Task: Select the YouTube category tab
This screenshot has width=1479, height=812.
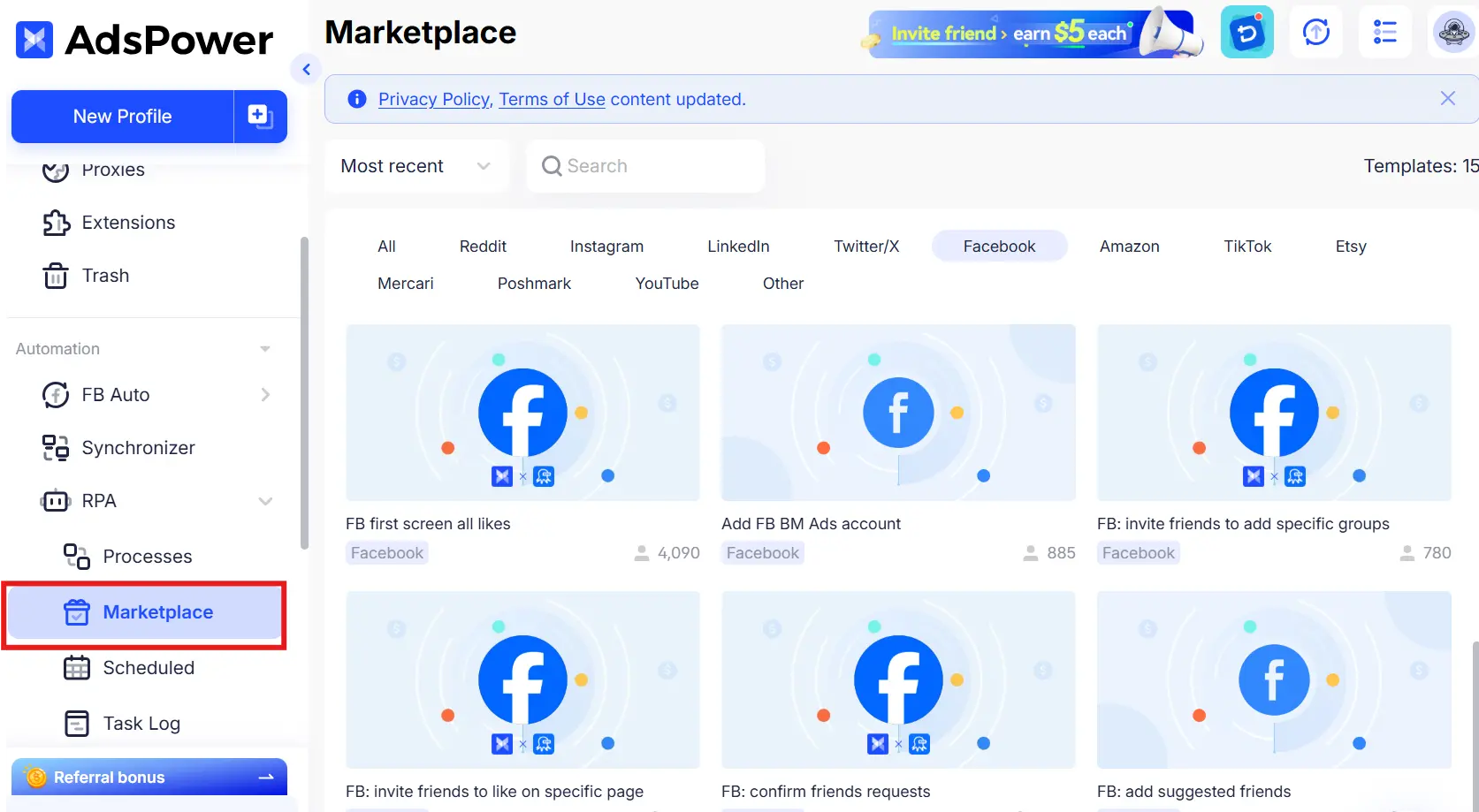Action: click(667, 284)
